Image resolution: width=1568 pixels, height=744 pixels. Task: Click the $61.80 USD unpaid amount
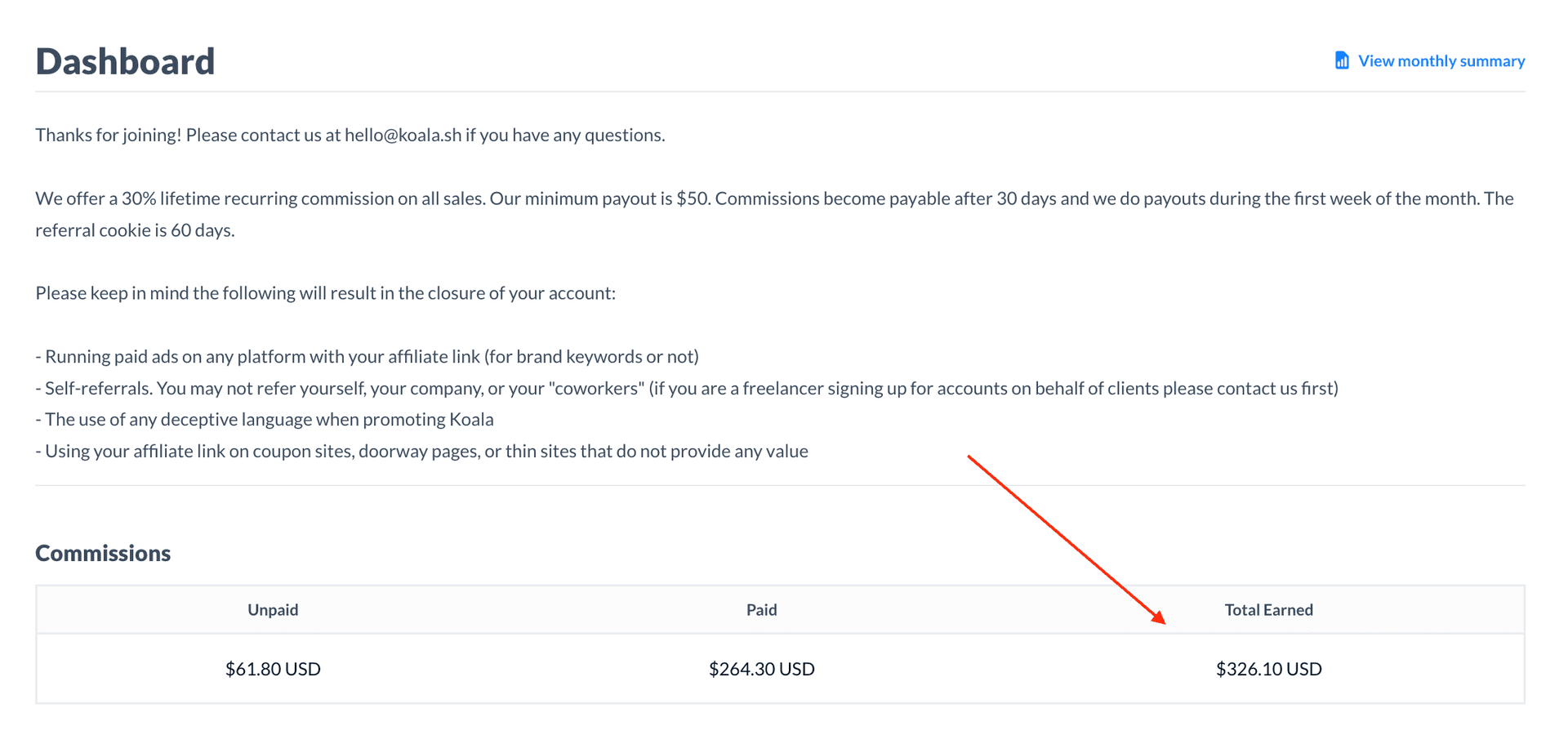pos(273,669)
